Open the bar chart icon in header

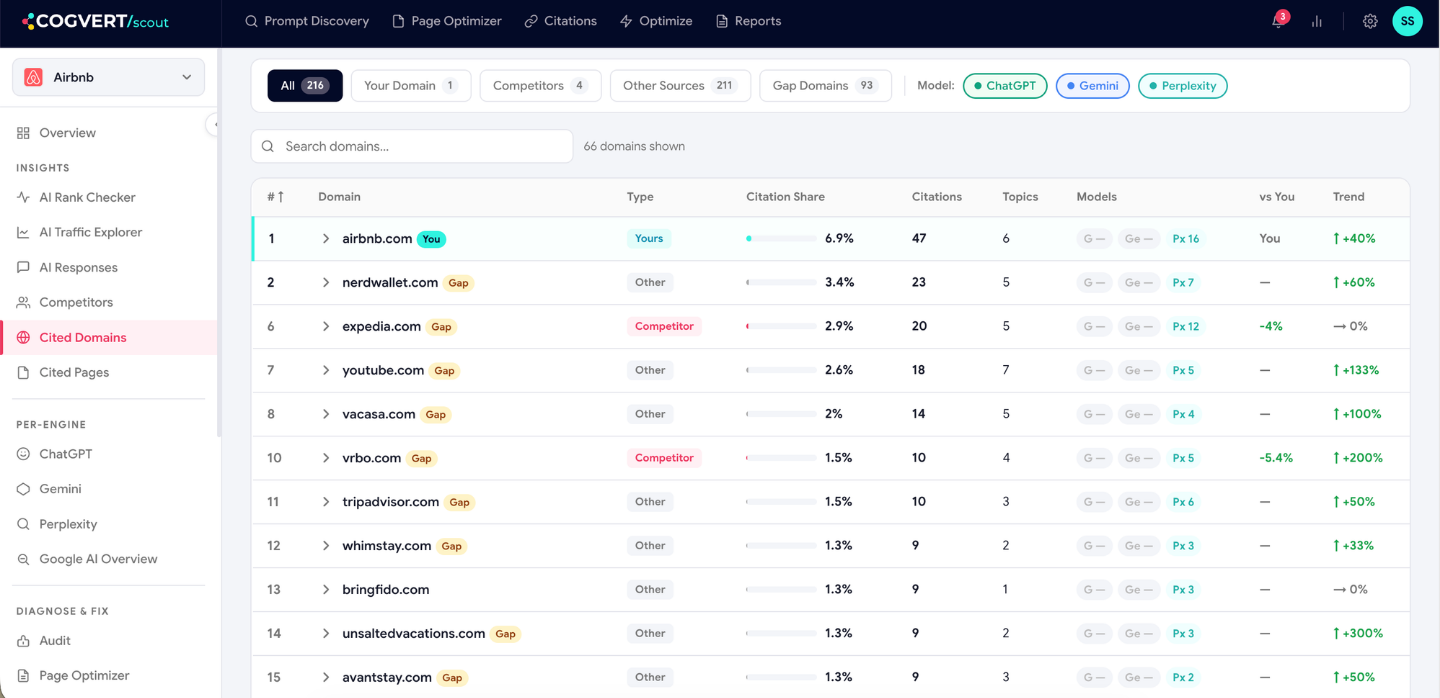(x=1317, y=21)
